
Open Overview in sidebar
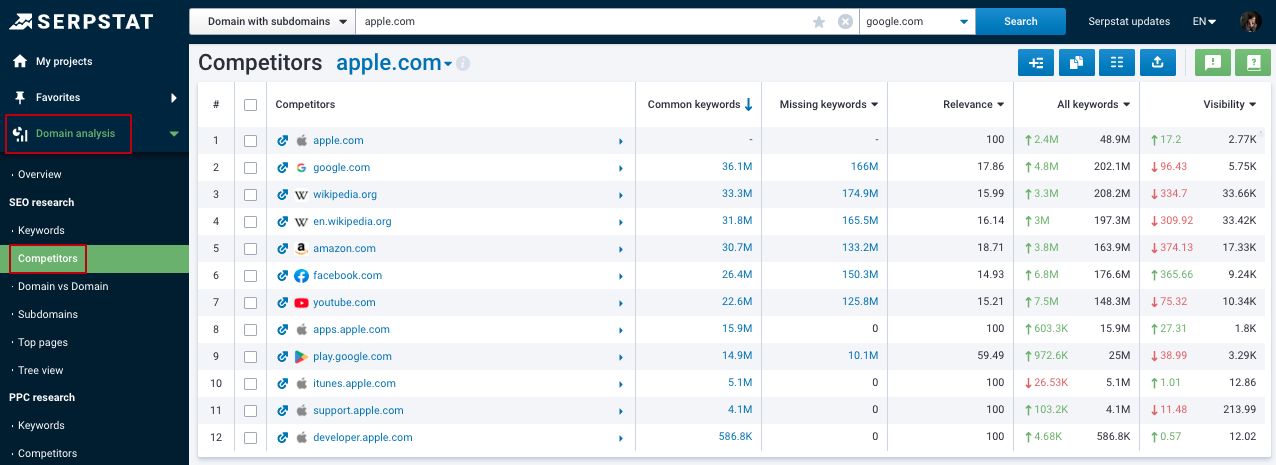click(40, 175)
